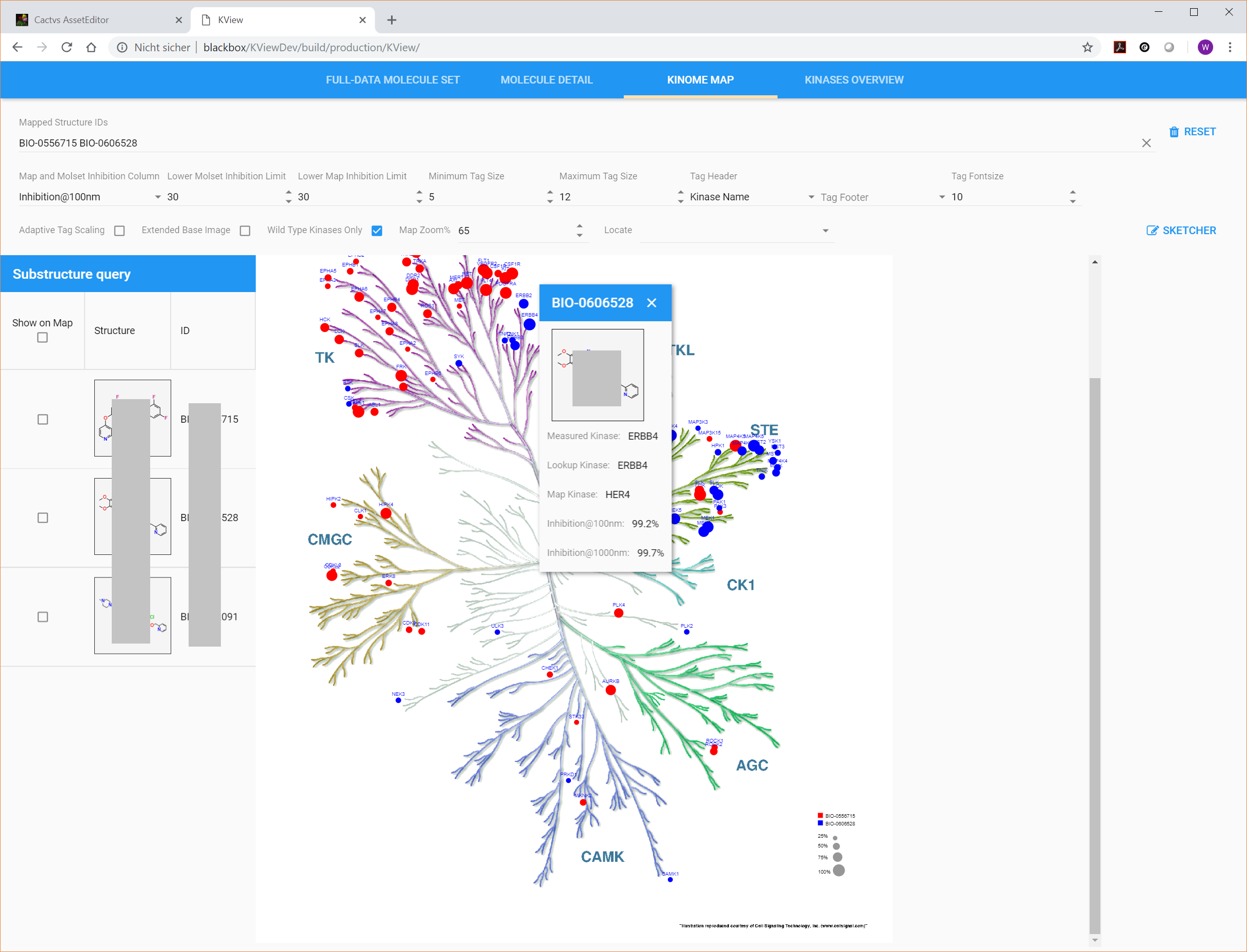The height and width of the screenshot is (952, 1247).
Task: Click the Acrobat PDF extension icon
Action: pos(1119,48)
